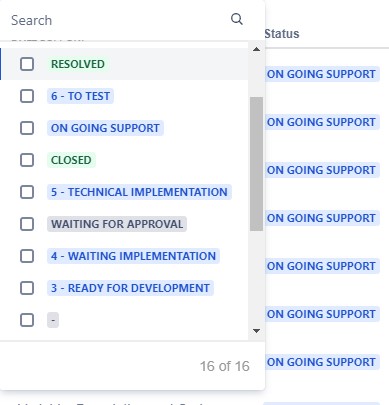Click the dropdown list scrollbar thumb
This screenshot has height=405, width=389.
tap(256, 164)
